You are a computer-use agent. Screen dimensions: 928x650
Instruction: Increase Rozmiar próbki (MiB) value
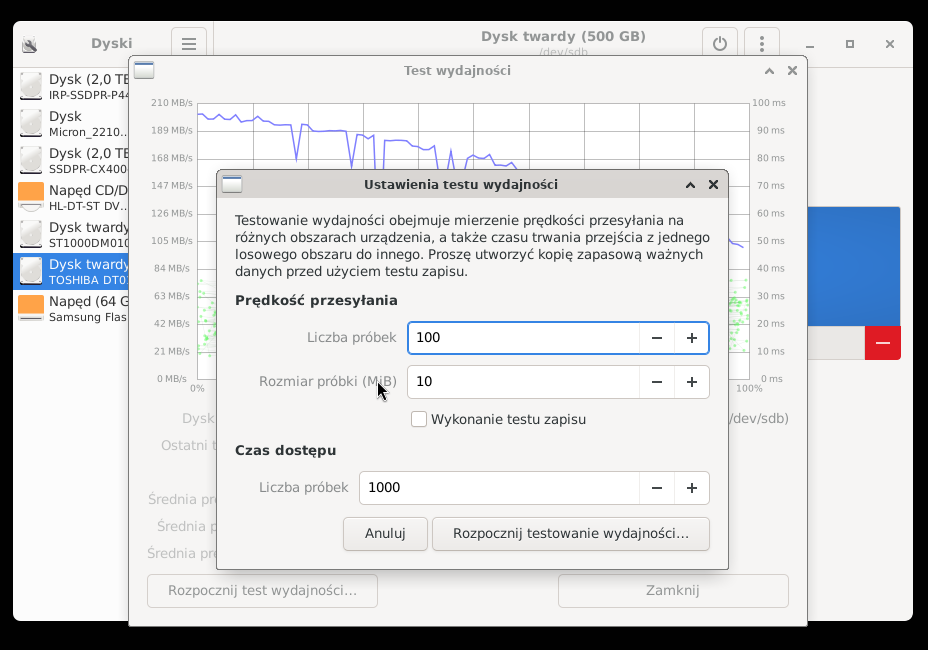click(691, 382)
